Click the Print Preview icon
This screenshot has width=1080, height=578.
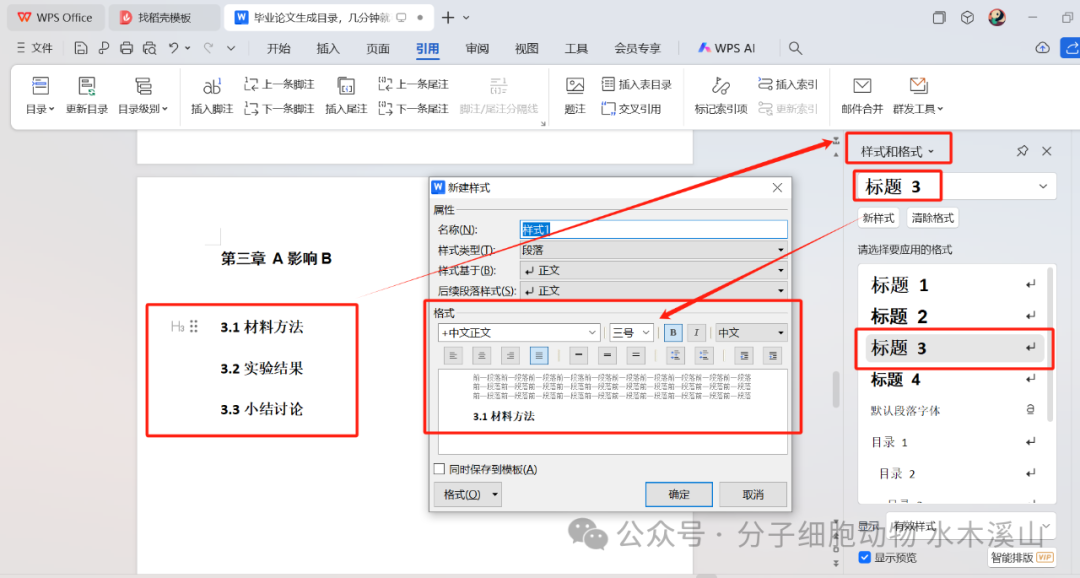pos(149,48)
